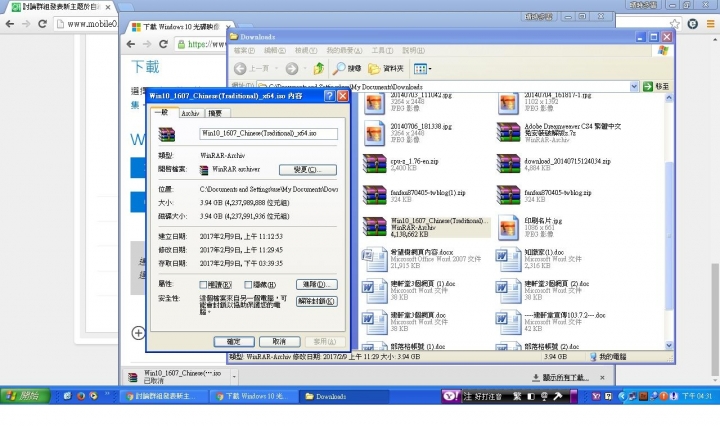The height and width of the screenshot is (426, 720).
Task: Click the 我的電腦 status bar entry
Action: pyautogui.click(x=608, y=357)
